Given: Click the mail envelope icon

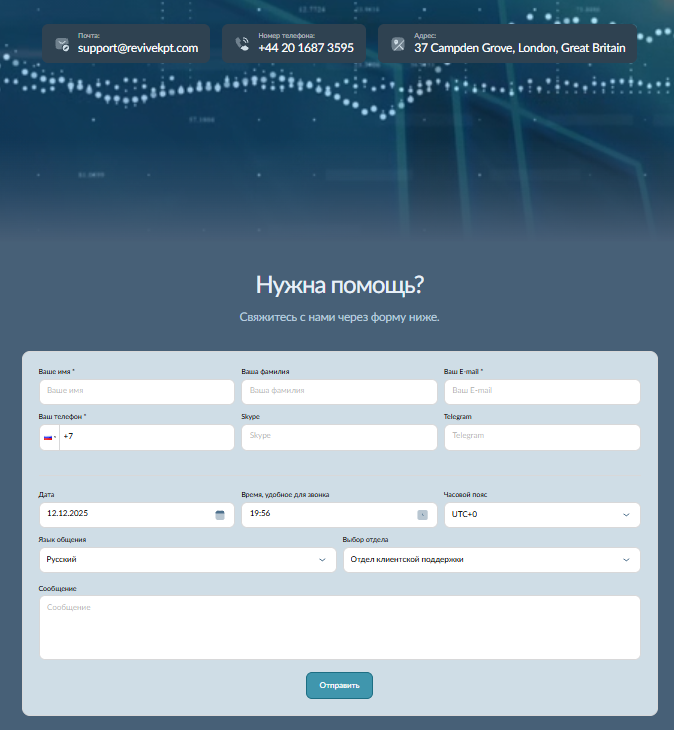Looking at the screenshot, I should [62, 45].
